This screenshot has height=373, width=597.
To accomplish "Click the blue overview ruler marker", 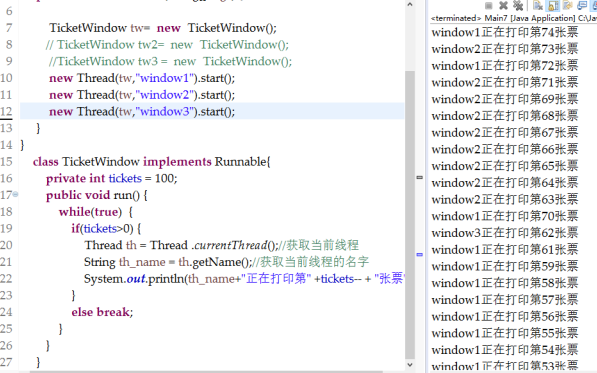I will 420,255.
